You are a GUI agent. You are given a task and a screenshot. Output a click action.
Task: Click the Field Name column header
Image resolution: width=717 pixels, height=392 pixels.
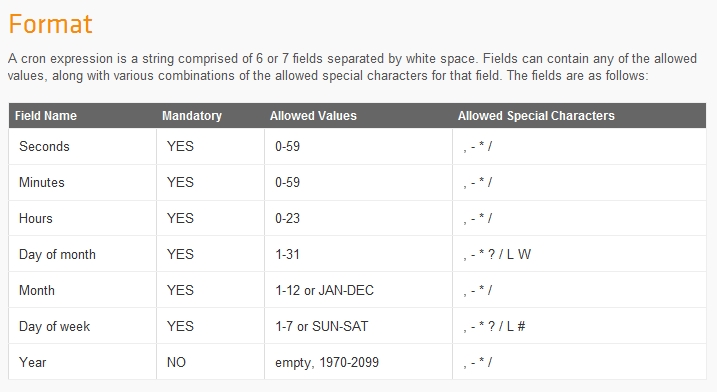[46, 116]
